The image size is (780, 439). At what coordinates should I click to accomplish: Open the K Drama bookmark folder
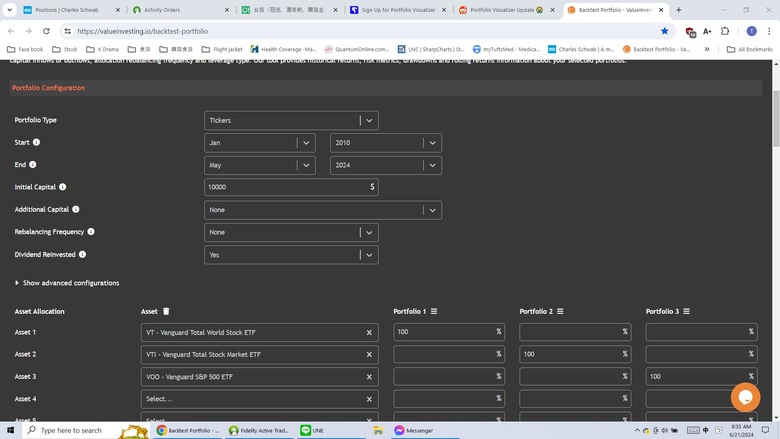(102, 49)
